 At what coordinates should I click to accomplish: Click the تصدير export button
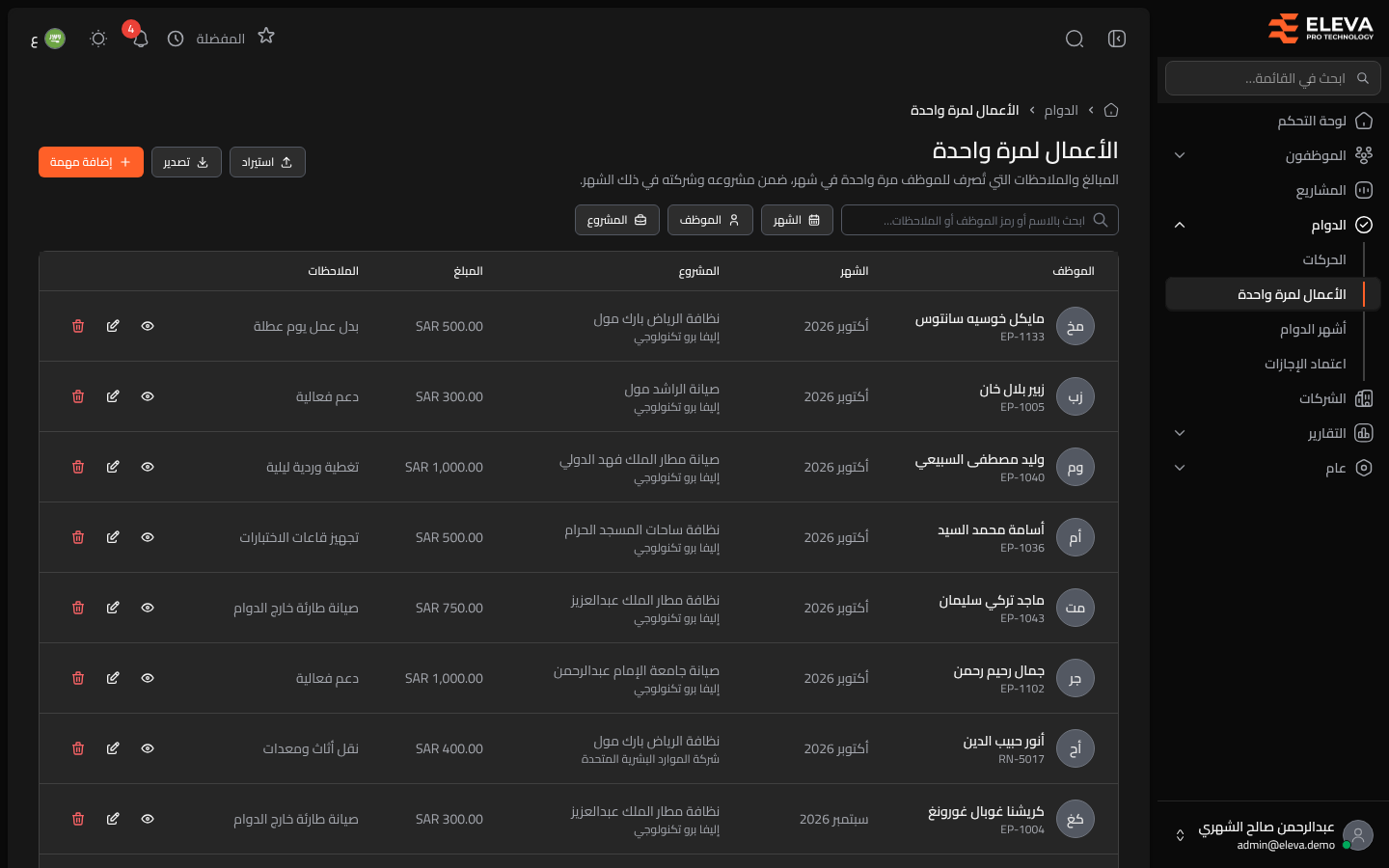click(x=186, y=162)
